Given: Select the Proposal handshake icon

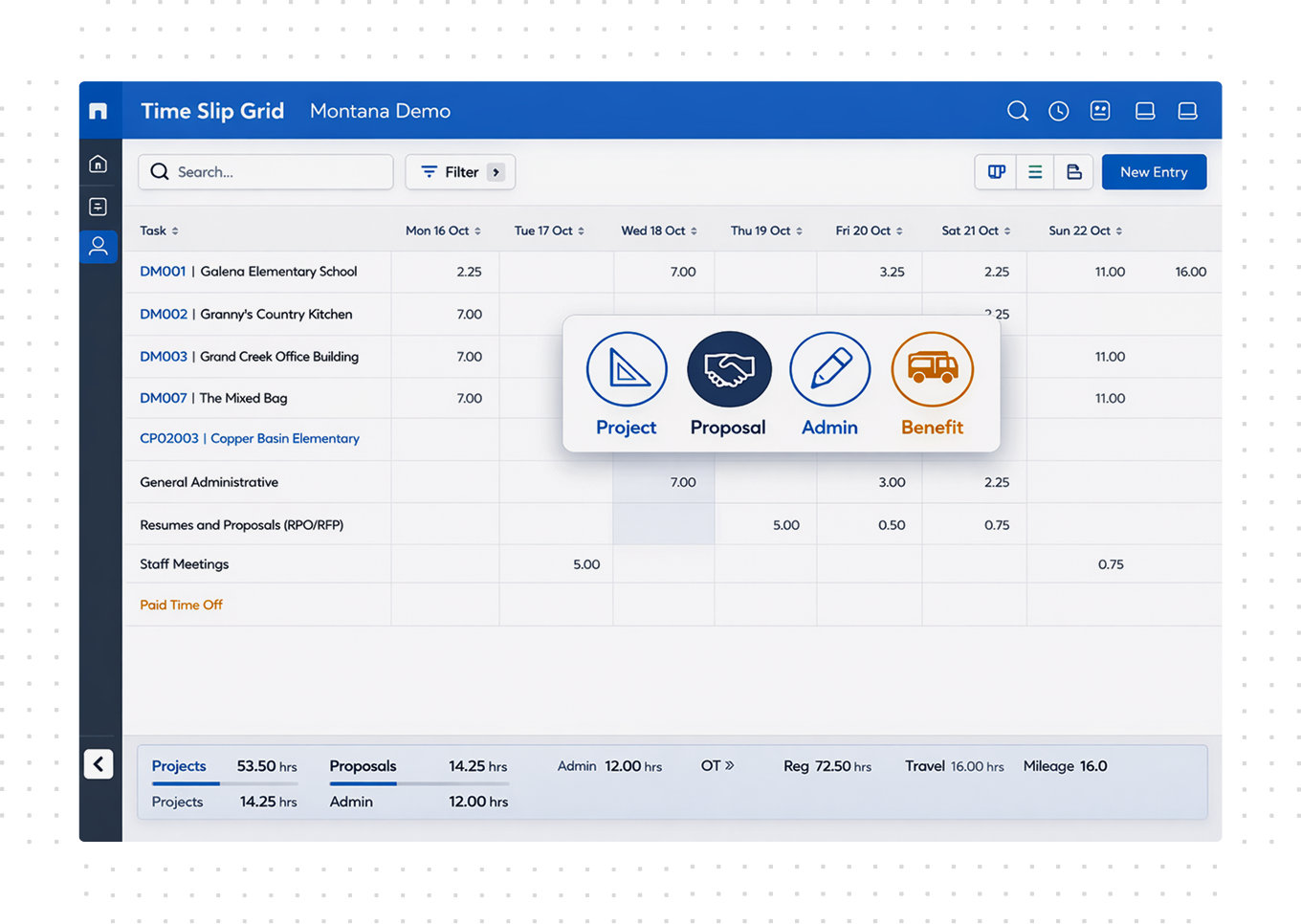Looking at the screenshot, I should (x=728, y=368).
